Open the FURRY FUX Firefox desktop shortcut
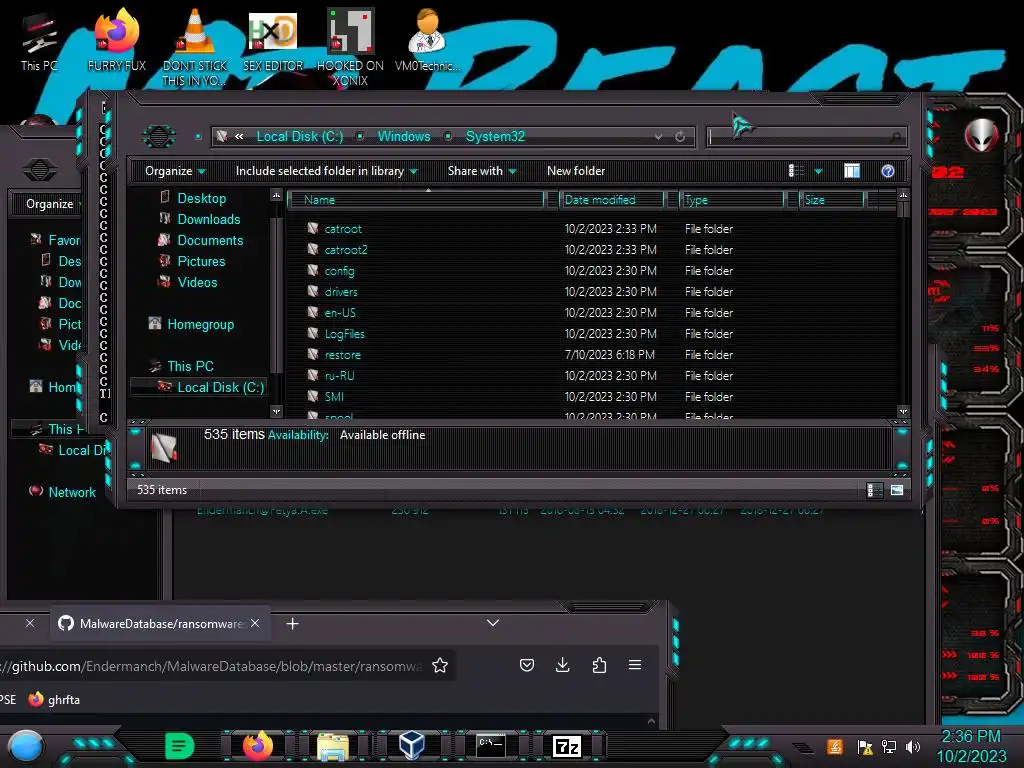This screenshot has height=768, width=1024. coord(117,39)
